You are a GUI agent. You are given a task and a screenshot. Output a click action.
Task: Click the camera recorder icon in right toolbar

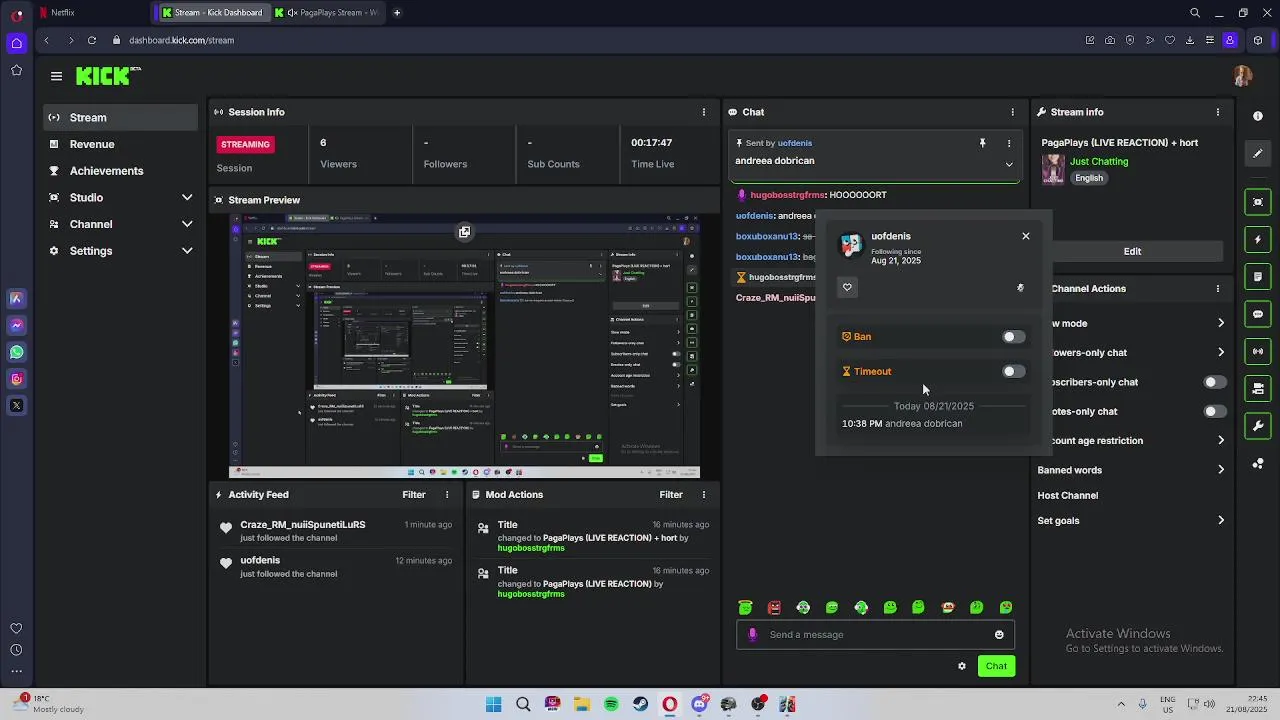(1258, 388)
